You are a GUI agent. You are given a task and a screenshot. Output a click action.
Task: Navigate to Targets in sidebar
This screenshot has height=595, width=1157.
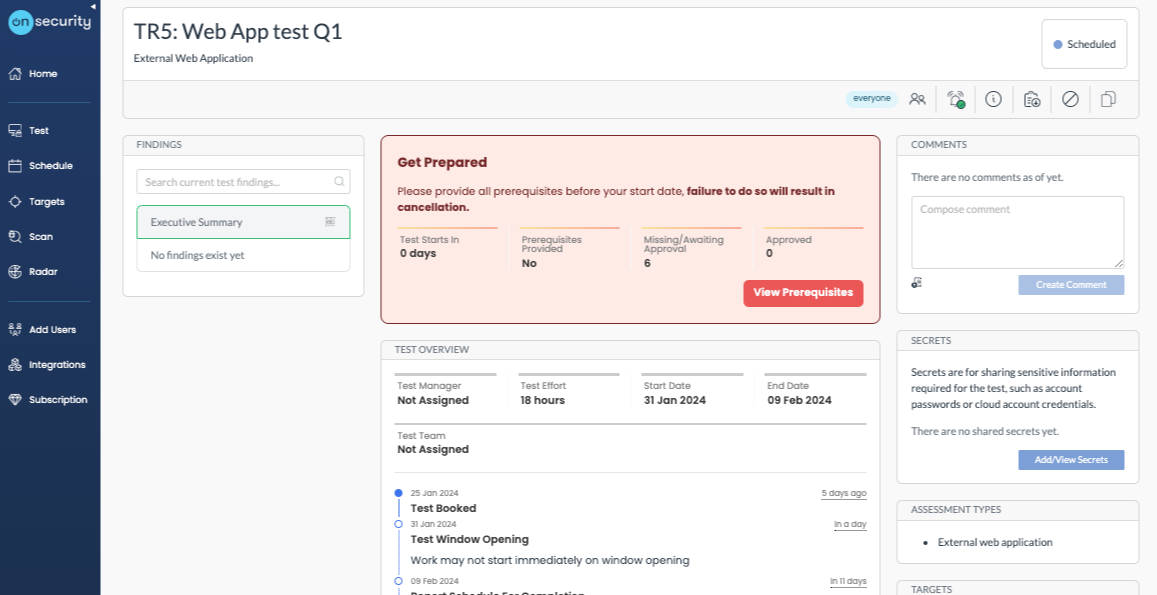(x=46, y=202)
